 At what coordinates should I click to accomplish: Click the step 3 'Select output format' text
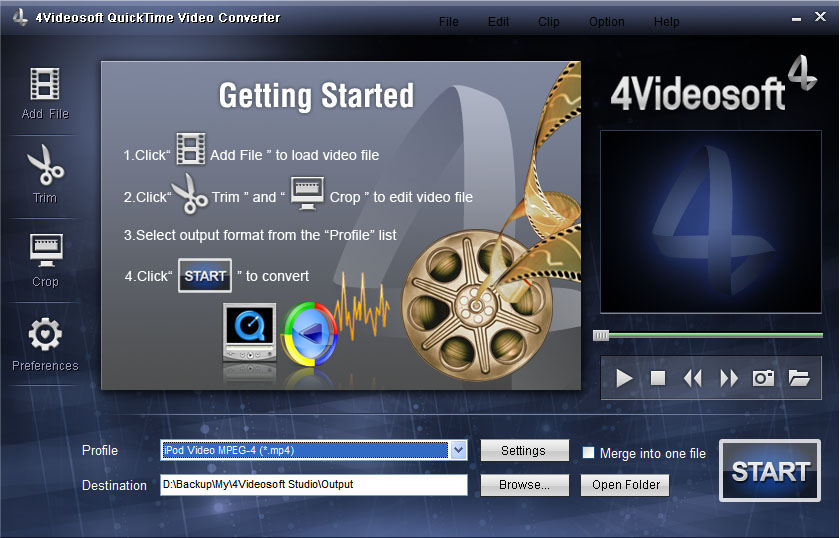pyautogui.click(x=260, y=235)
